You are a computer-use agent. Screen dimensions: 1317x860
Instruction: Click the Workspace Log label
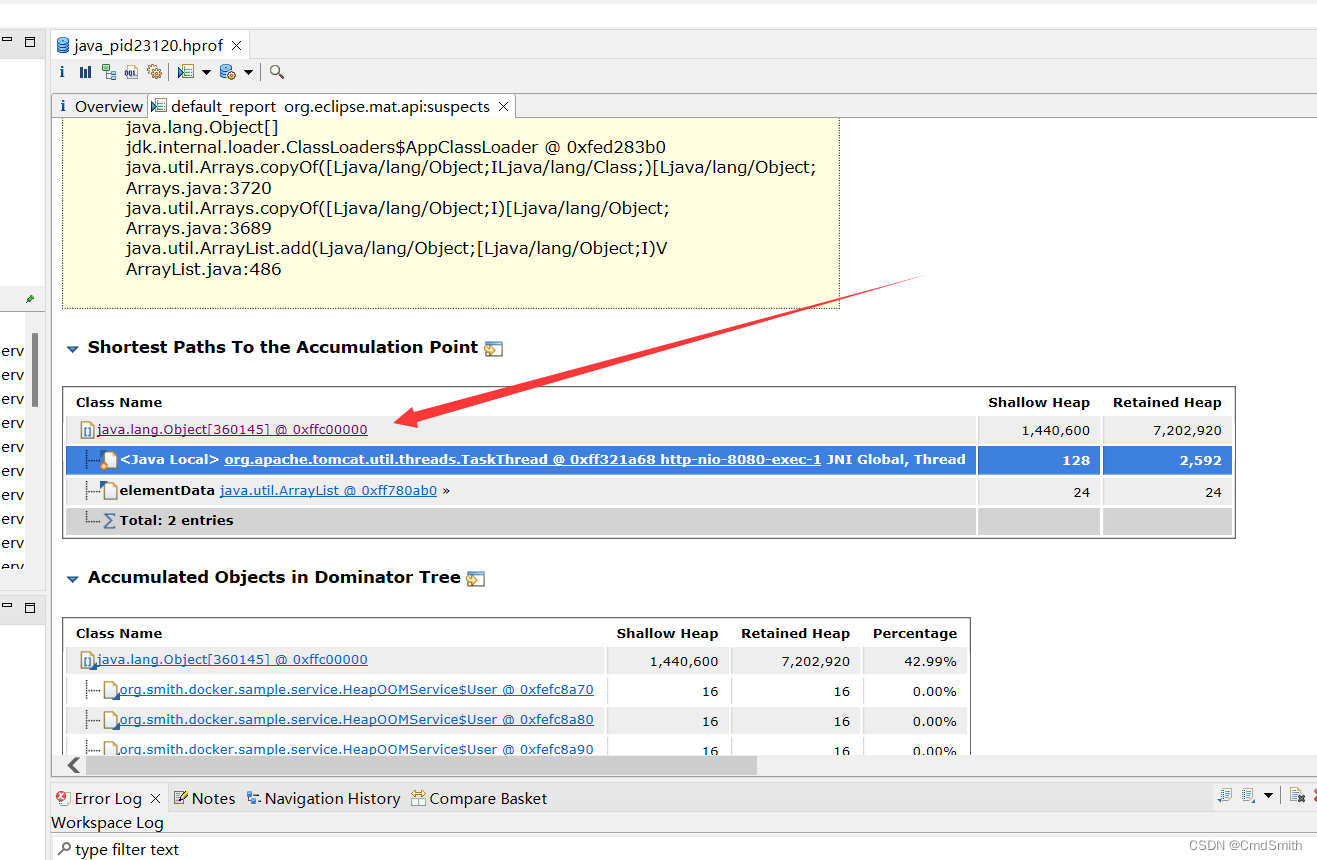pos(107,823)
